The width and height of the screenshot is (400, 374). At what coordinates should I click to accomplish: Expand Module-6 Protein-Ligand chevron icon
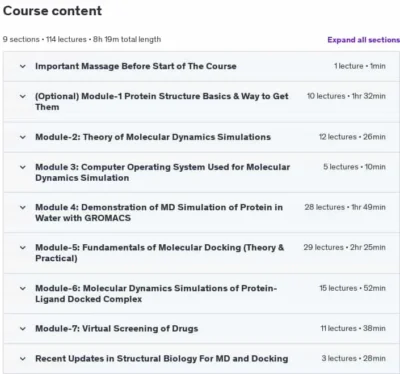(23, 288)
